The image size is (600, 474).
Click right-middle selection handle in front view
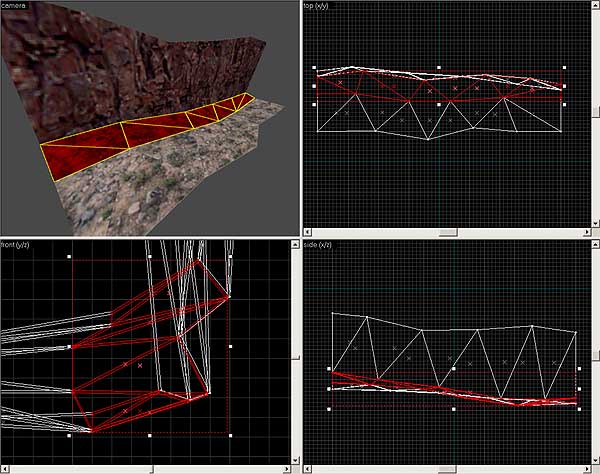point(230,346)
